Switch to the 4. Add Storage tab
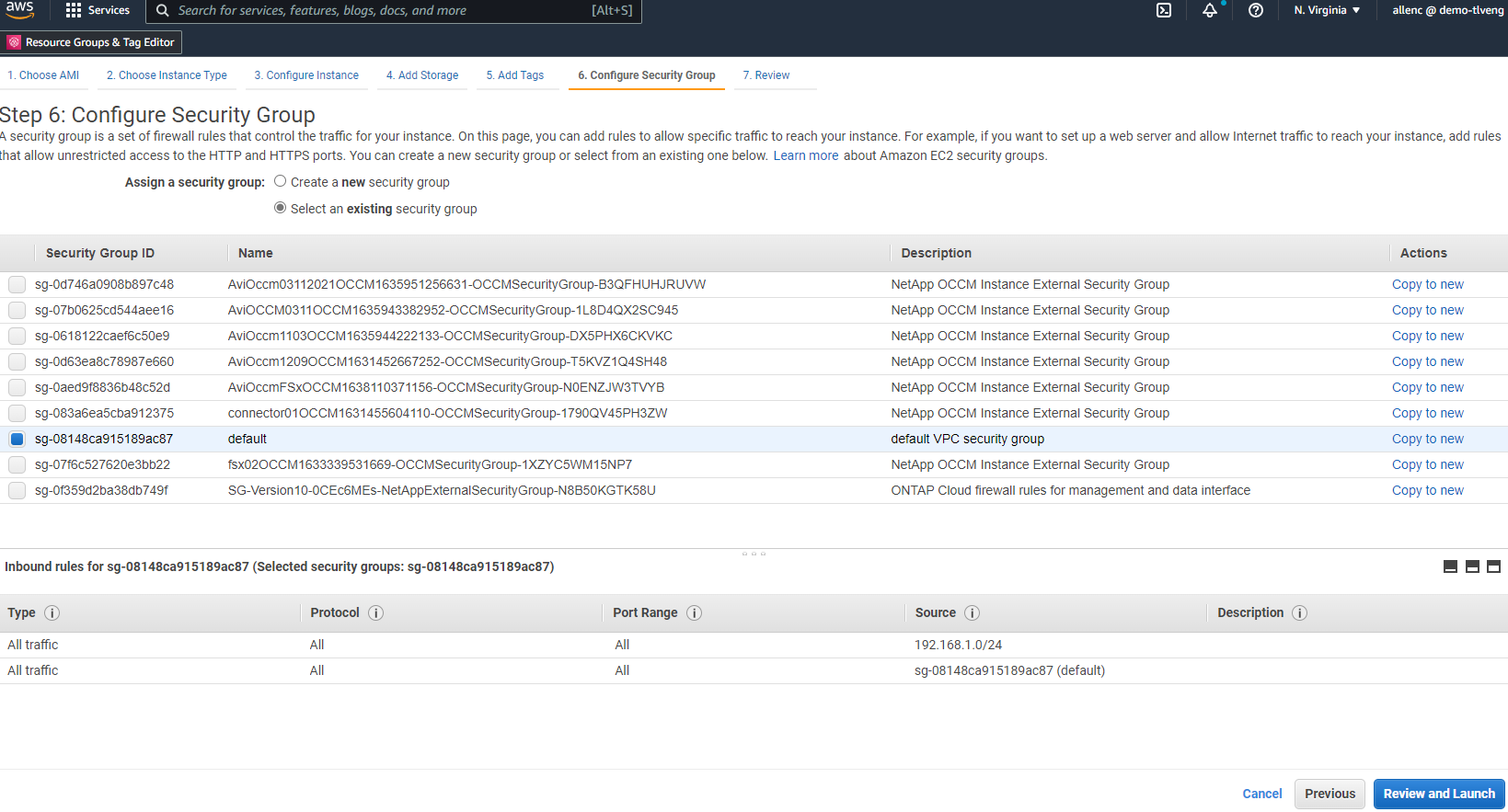The height and width of the screenshot is (812, 1508). 422,75
